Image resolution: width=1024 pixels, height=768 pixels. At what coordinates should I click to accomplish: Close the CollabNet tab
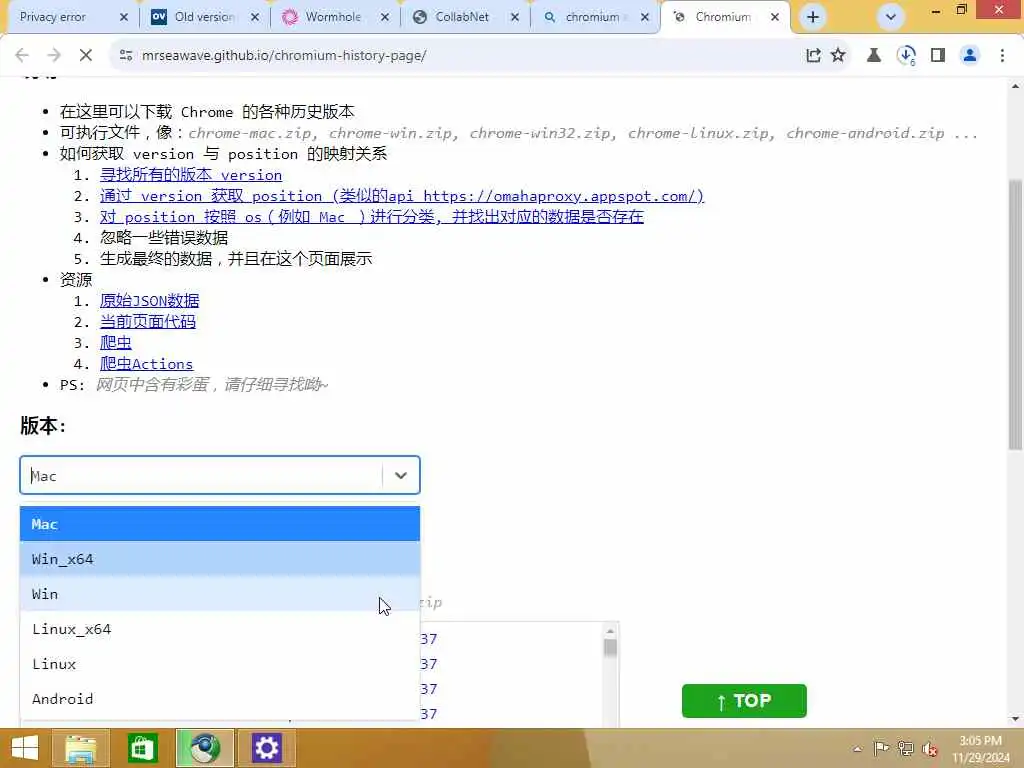coord(515,18)
